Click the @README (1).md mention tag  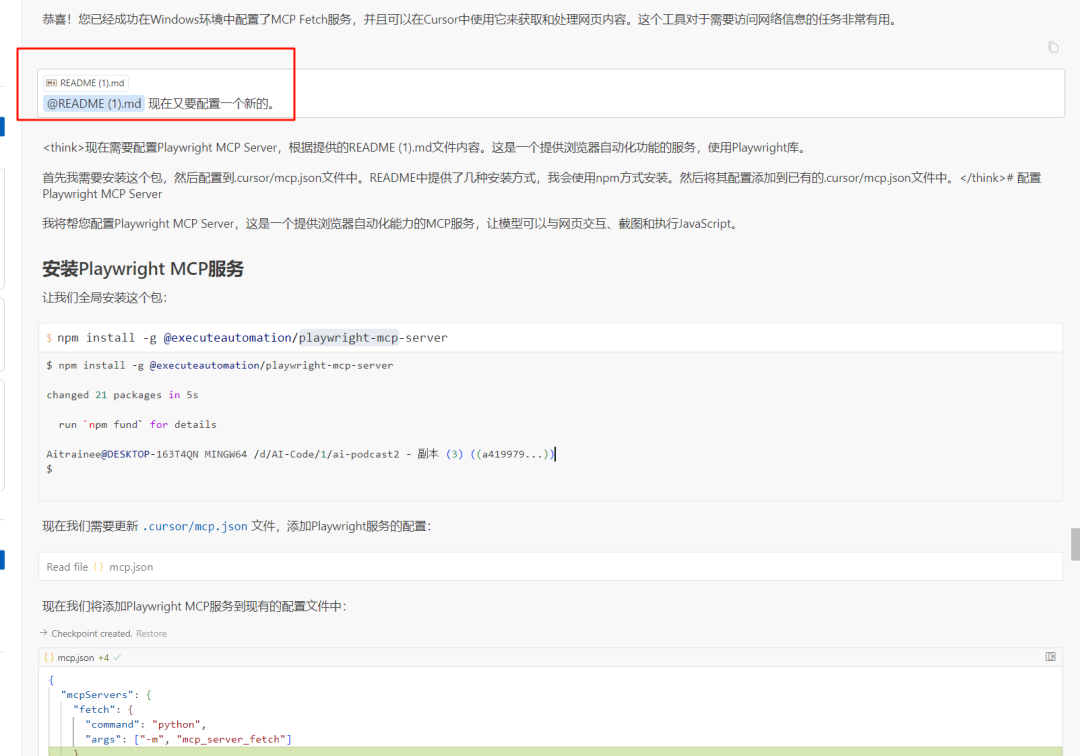(x=94, y=103)
